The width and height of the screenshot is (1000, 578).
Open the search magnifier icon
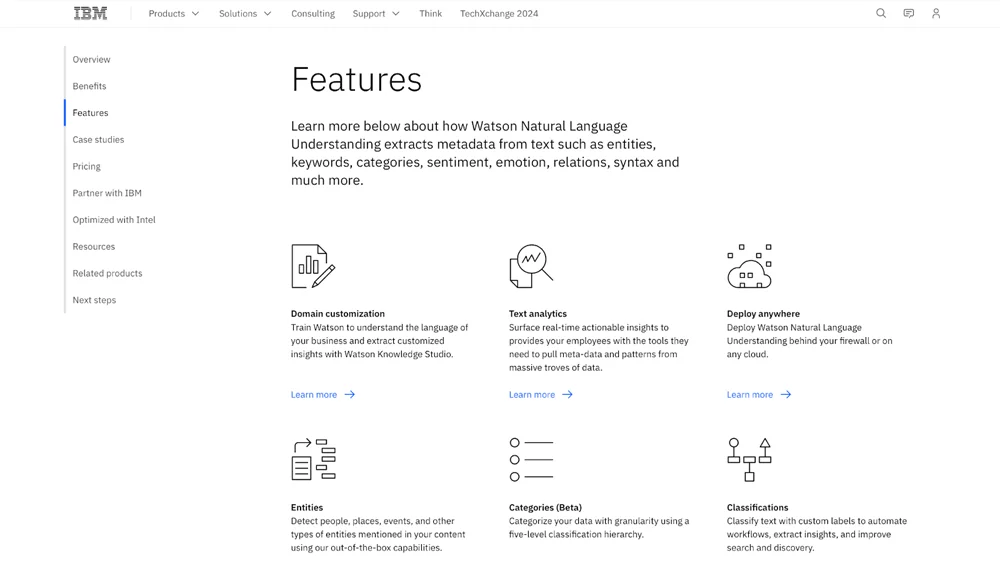click(x=881, y=13)
